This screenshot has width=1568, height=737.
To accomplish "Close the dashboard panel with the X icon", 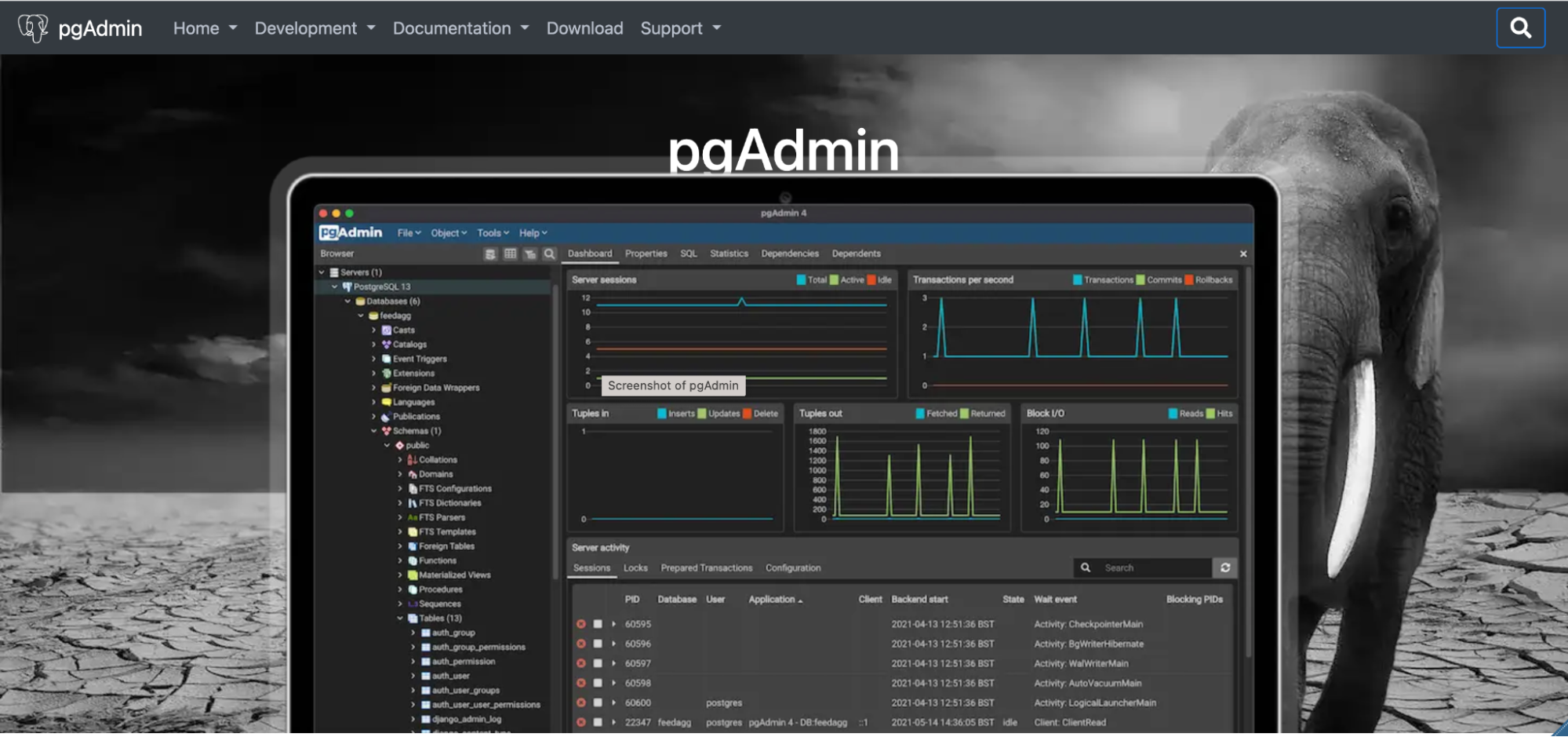I will point(1242,254).
